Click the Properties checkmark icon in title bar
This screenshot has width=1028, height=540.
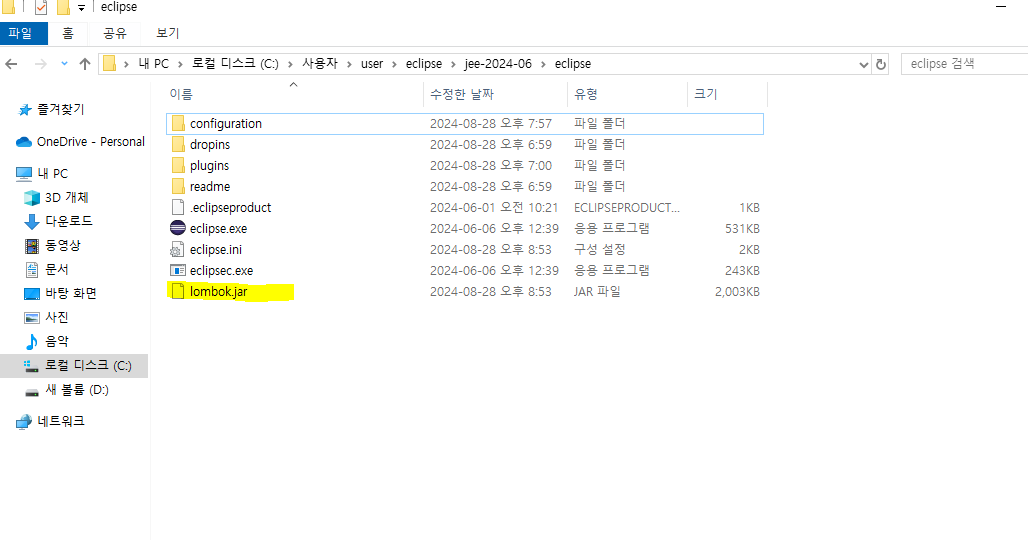point(41,7)
